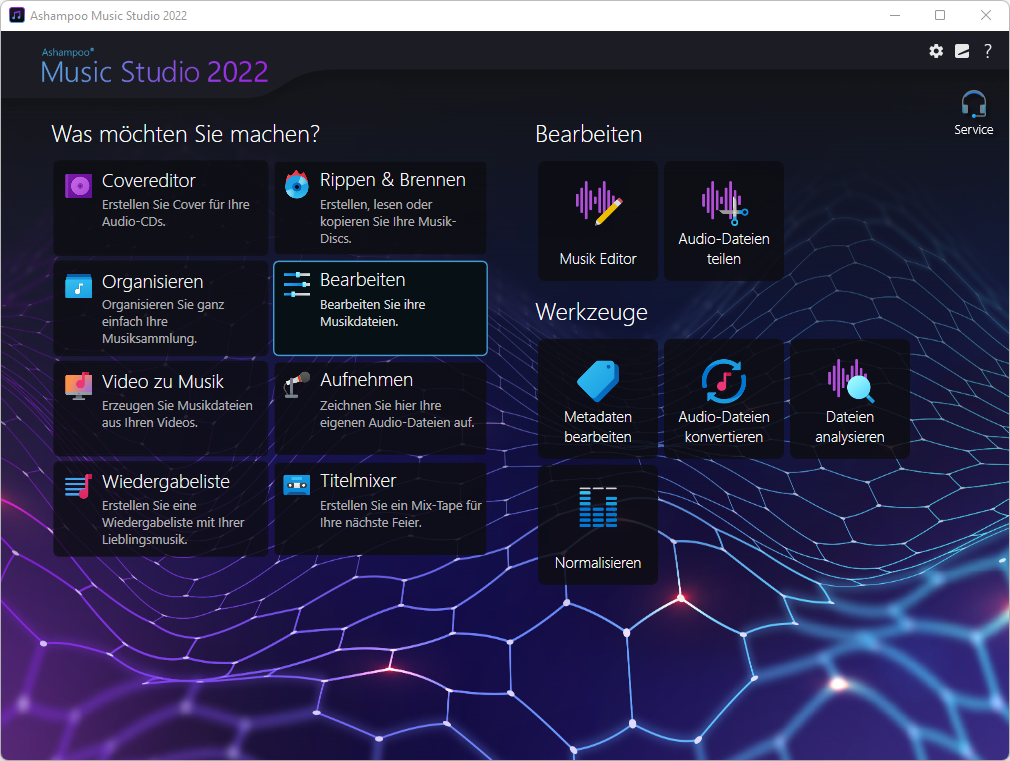Minimize the Ashampoo Music Studio window

click(x=895, y=15)
